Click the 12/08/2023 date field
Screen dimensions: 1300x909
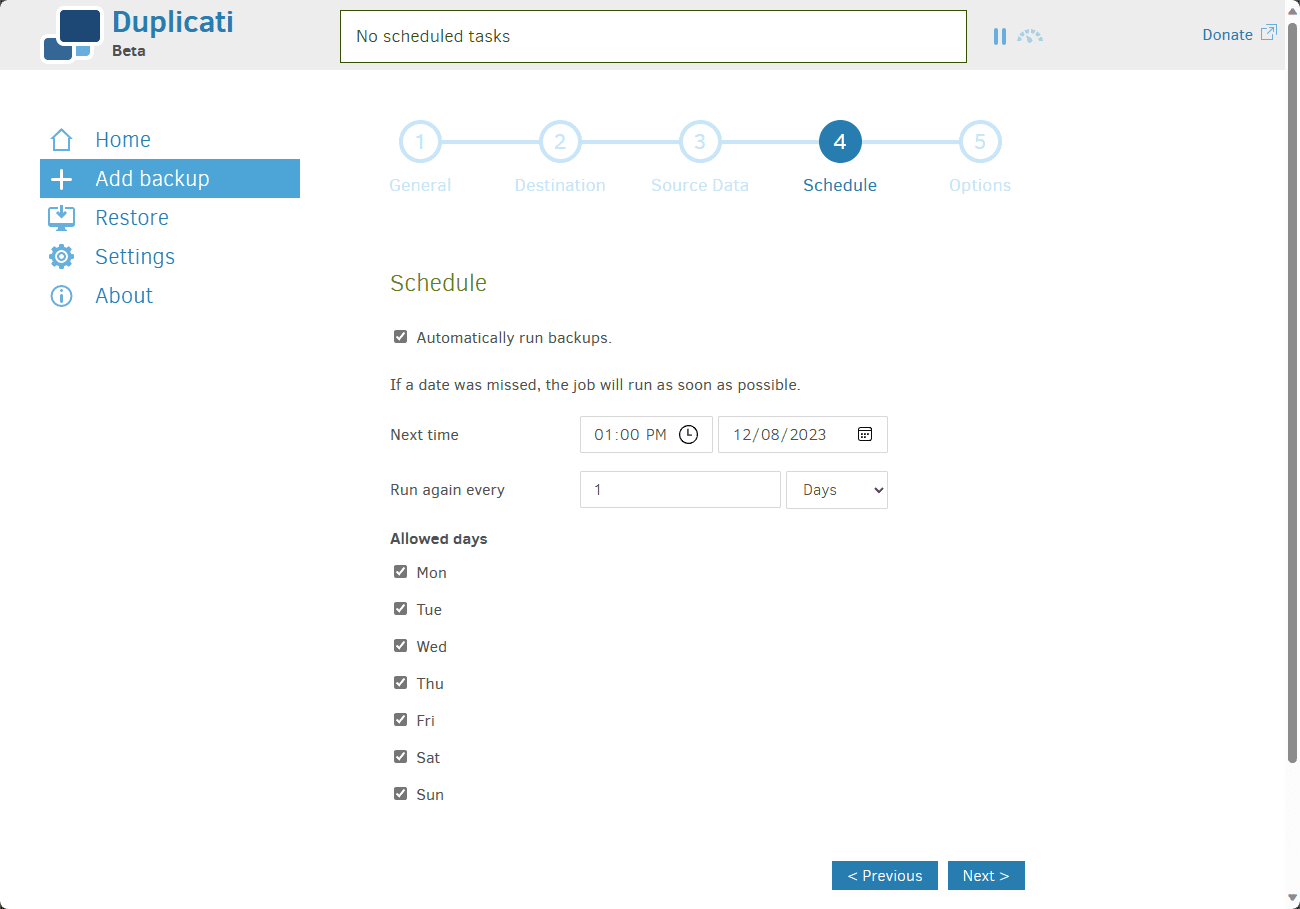click(x=803, y=435)
